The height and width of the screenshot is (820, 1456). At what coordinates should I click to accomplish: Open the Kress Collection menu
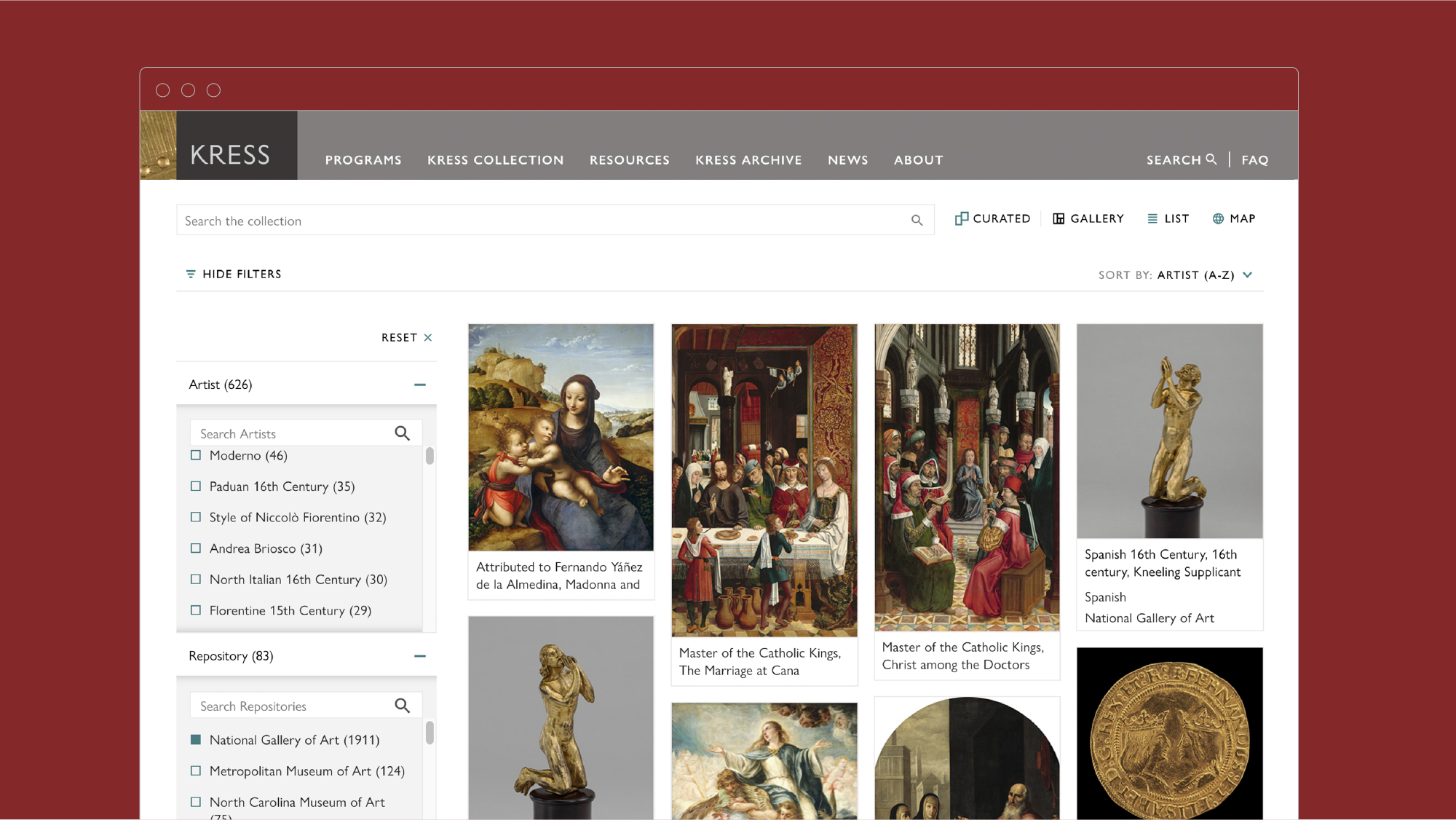(495, 159)
